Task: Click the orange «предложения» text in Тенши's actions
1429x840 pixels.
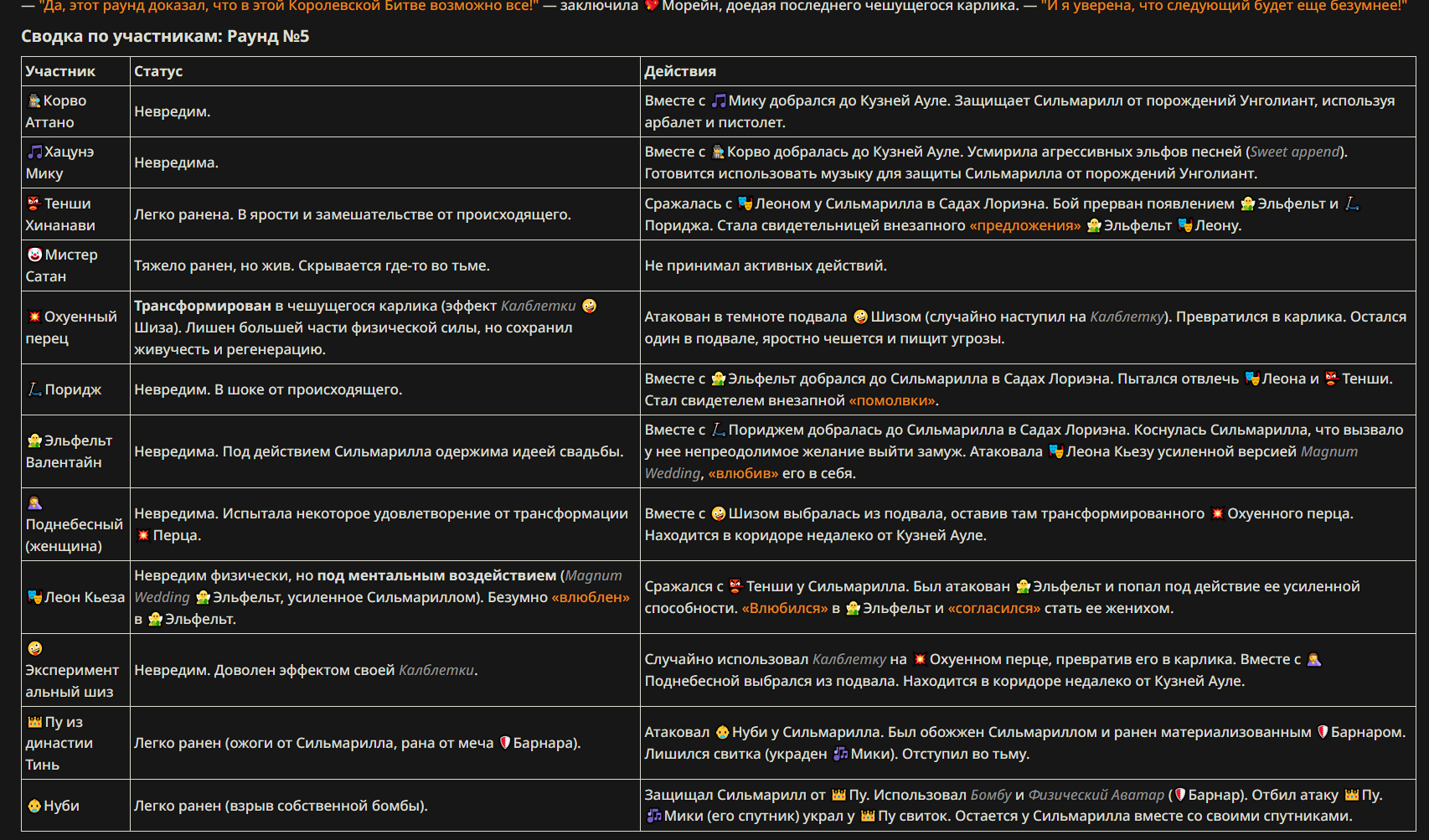Action: pyautogui.click(x=1025, y=225)
